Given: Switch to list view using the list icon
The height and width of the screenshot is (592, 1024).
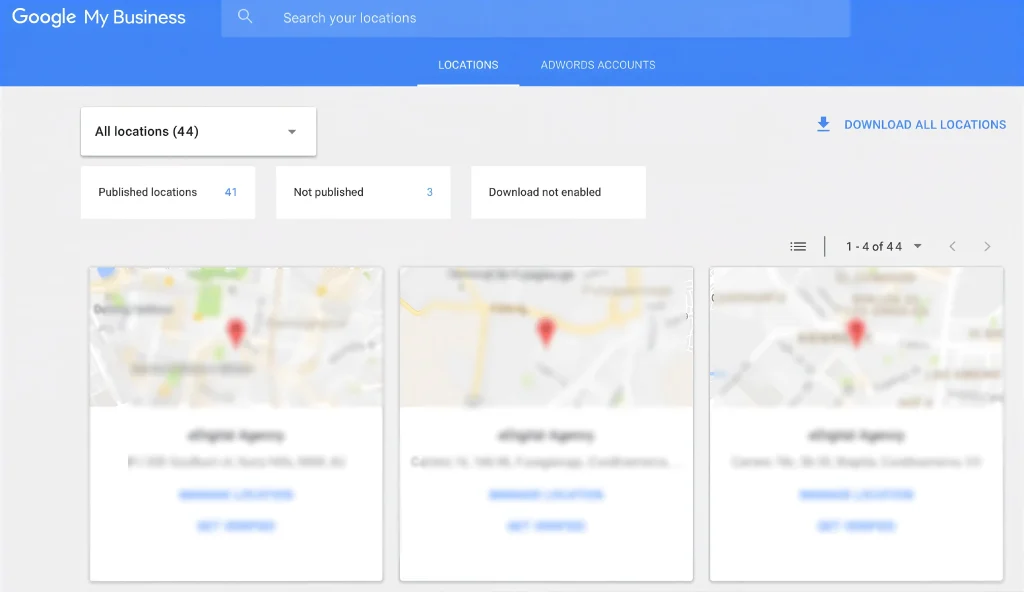Looking at the screenshot, I should click(x=798, y=245).
